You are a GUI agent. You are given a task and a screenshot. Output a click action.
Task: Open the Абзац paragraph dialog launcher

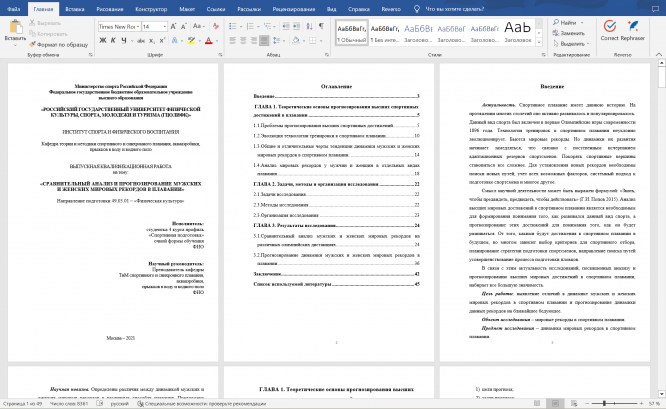(327, 55)
